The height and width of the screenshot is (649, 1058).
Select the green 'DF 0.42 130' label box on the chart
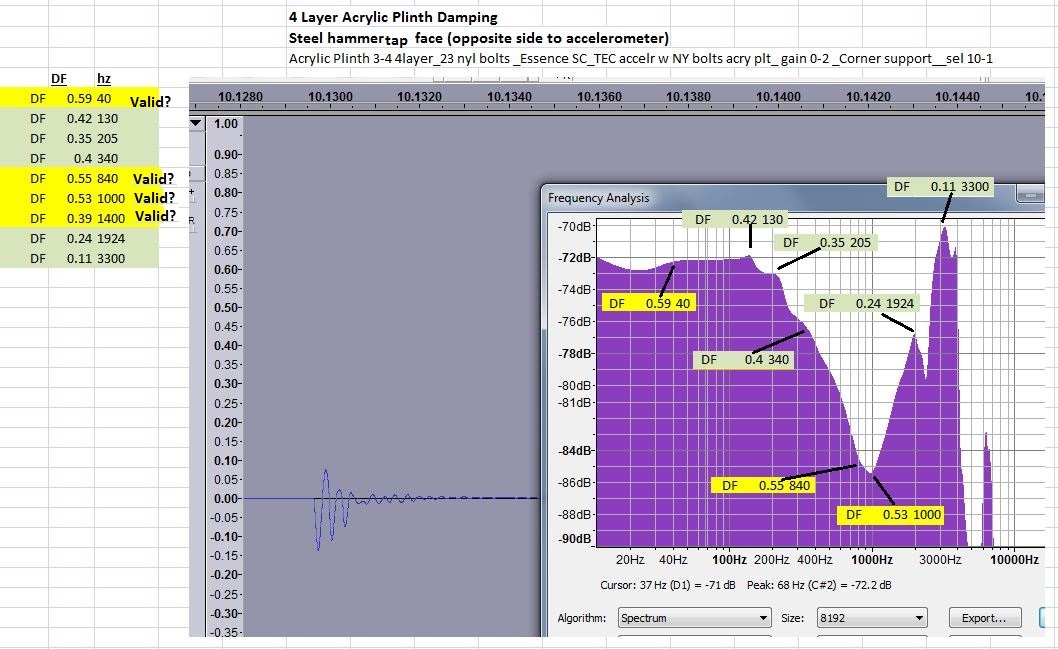tap(735, 219)
